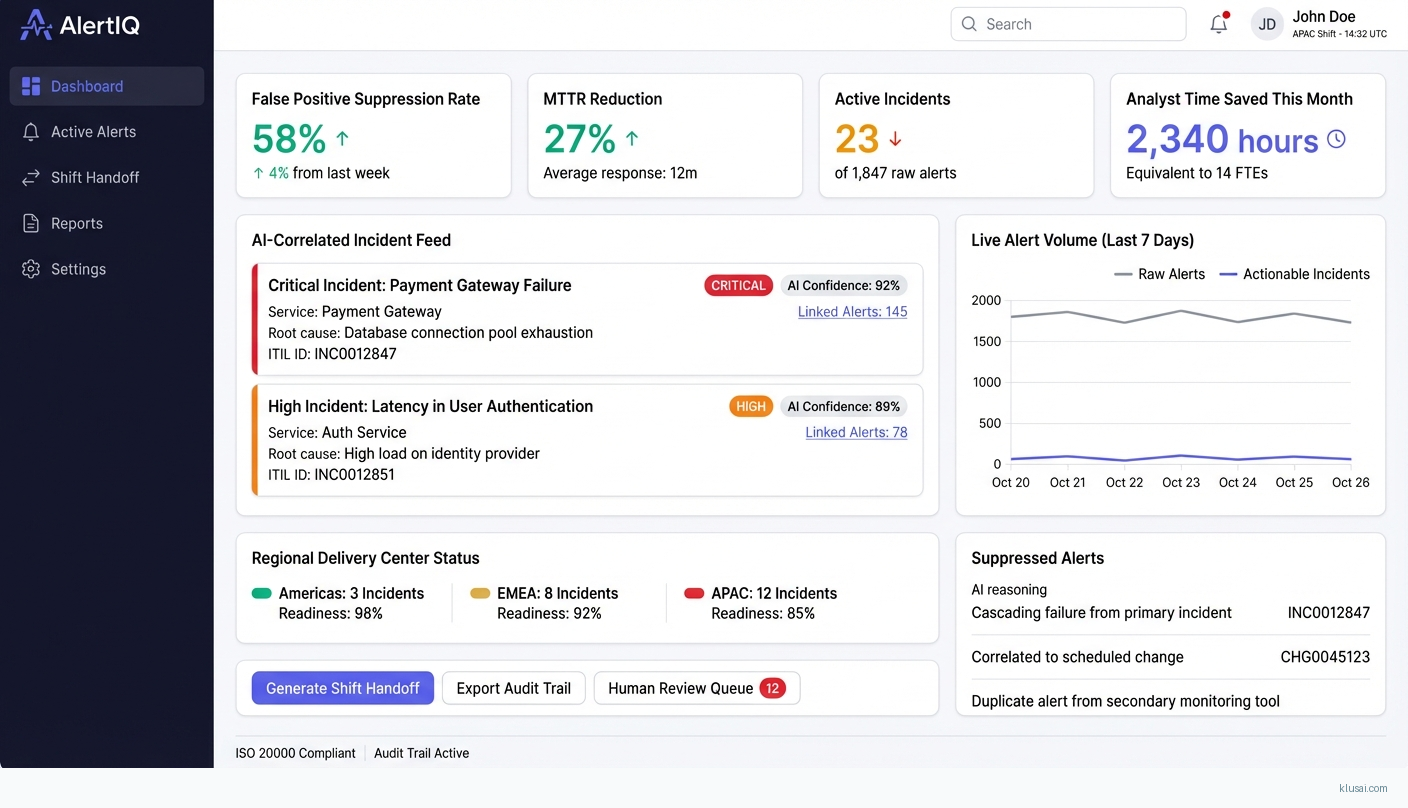Click the AlertIQ logo icon
This screenshot has width=1408, height=808.
click(36, 25)
